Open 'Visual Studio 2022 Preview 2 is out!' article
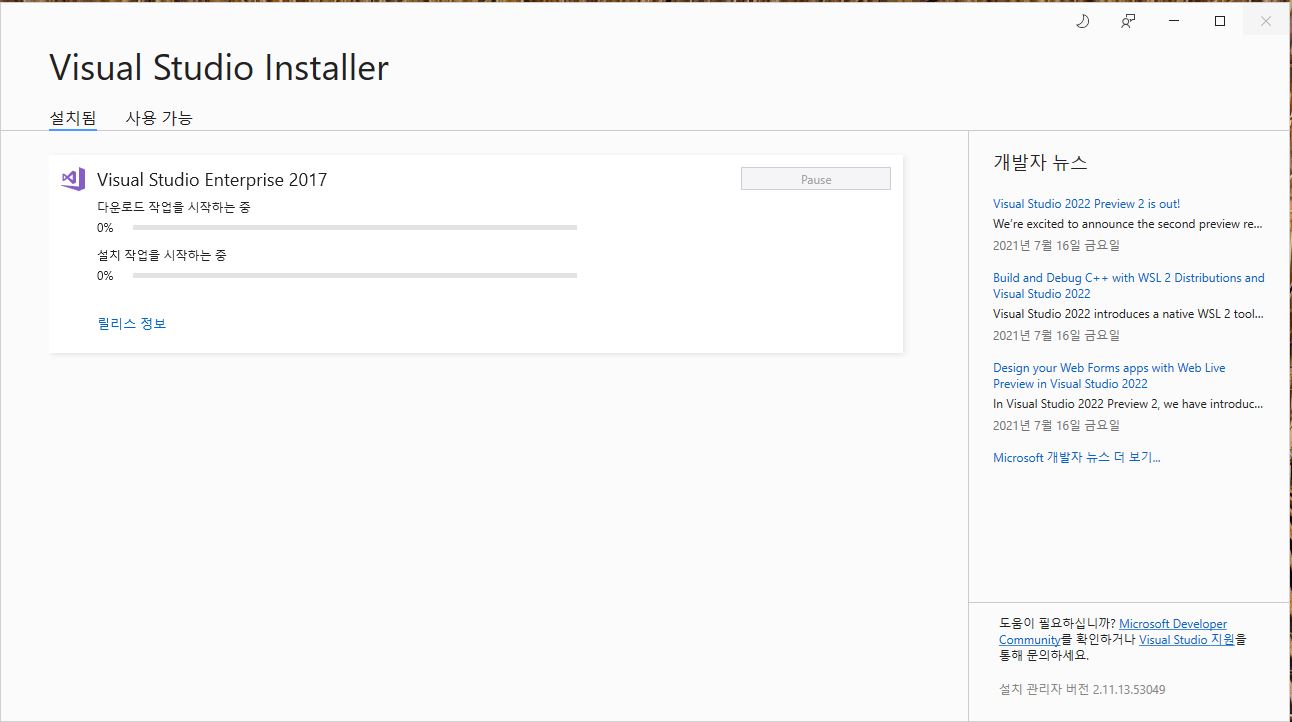1292x722 pixels. 1086,203
